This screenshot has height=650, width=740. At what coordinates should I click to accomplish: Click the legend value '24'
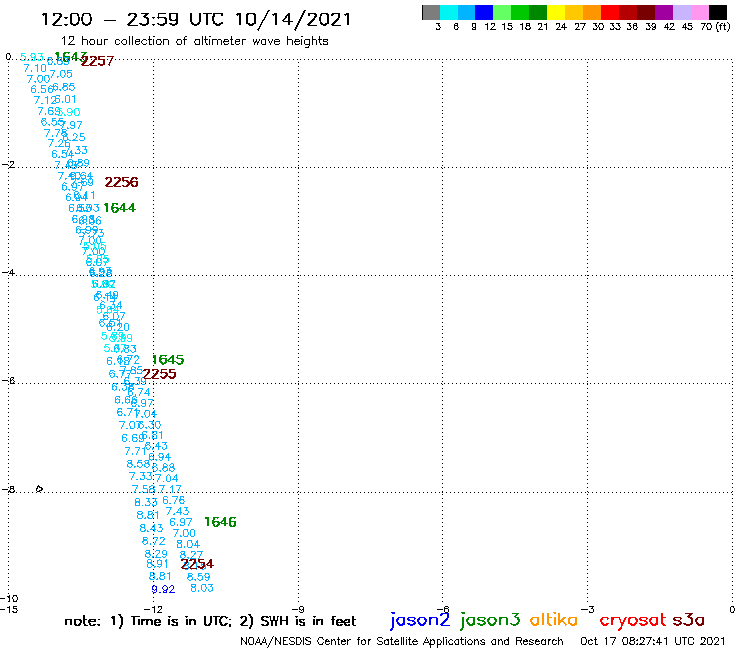(561, 26)
